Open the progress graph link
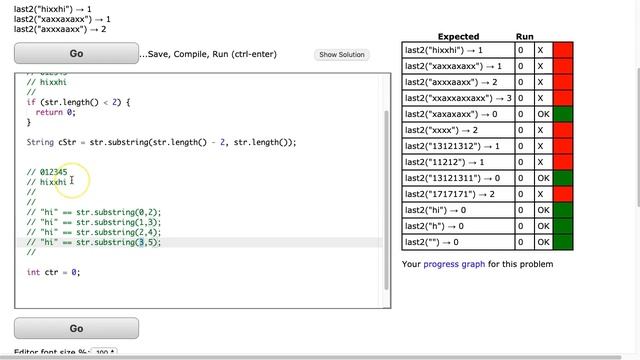This screenshot has width=640, height=360. click(x=454, y=264)
